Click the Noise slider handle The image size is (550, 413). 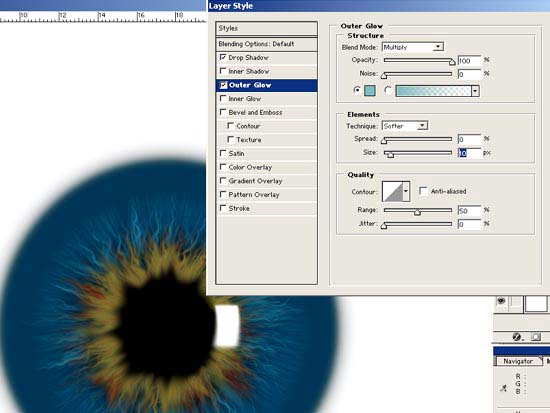pos(384,75)
